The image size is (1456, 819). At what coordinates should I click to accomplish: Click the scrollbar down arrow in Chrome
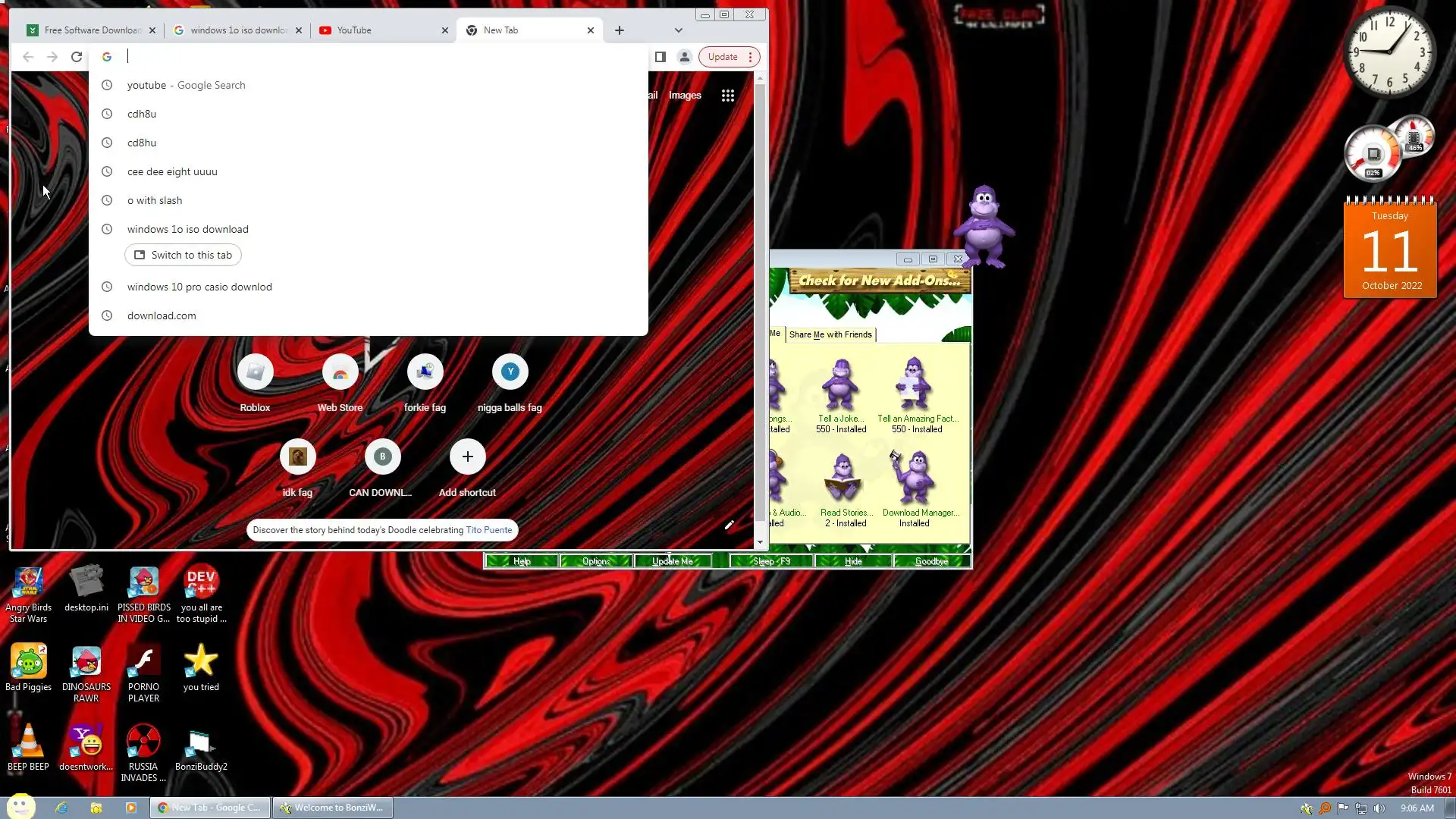tap(760, 542)
